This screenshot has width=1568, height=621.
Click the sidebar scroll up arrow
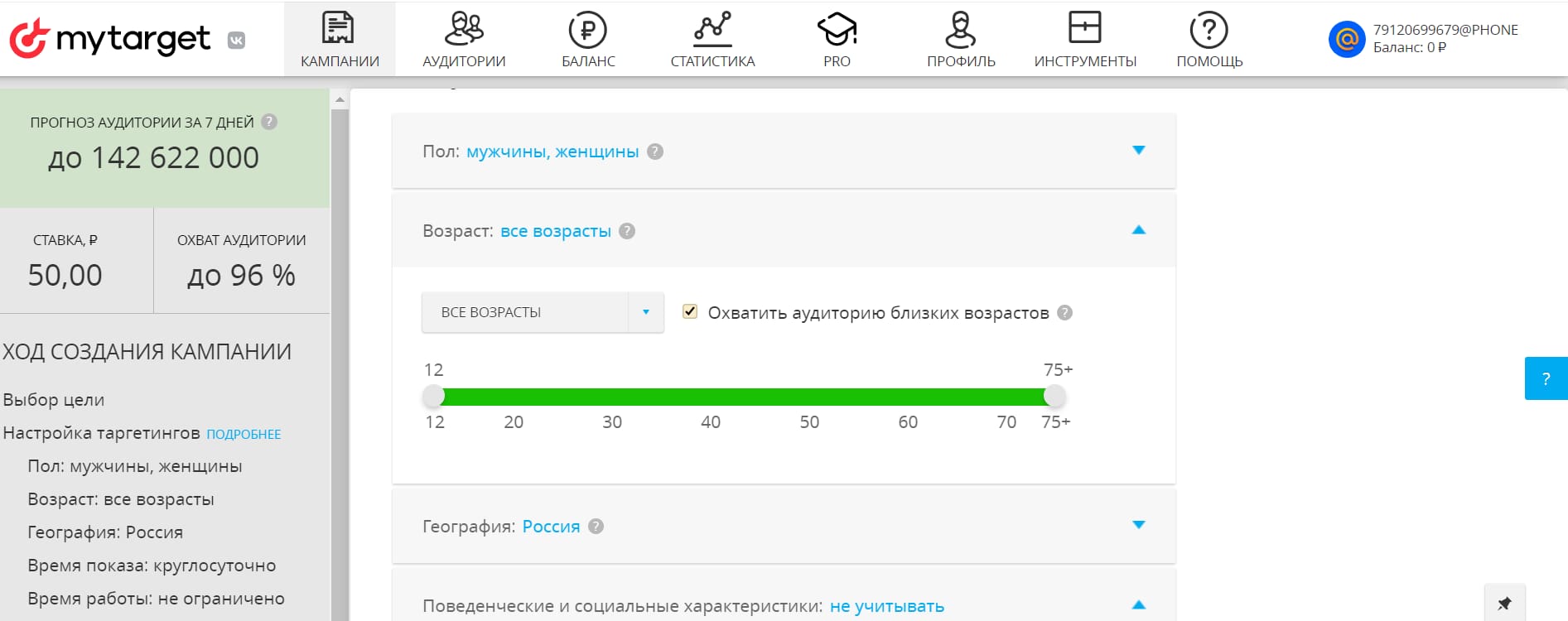click(340, 99)
